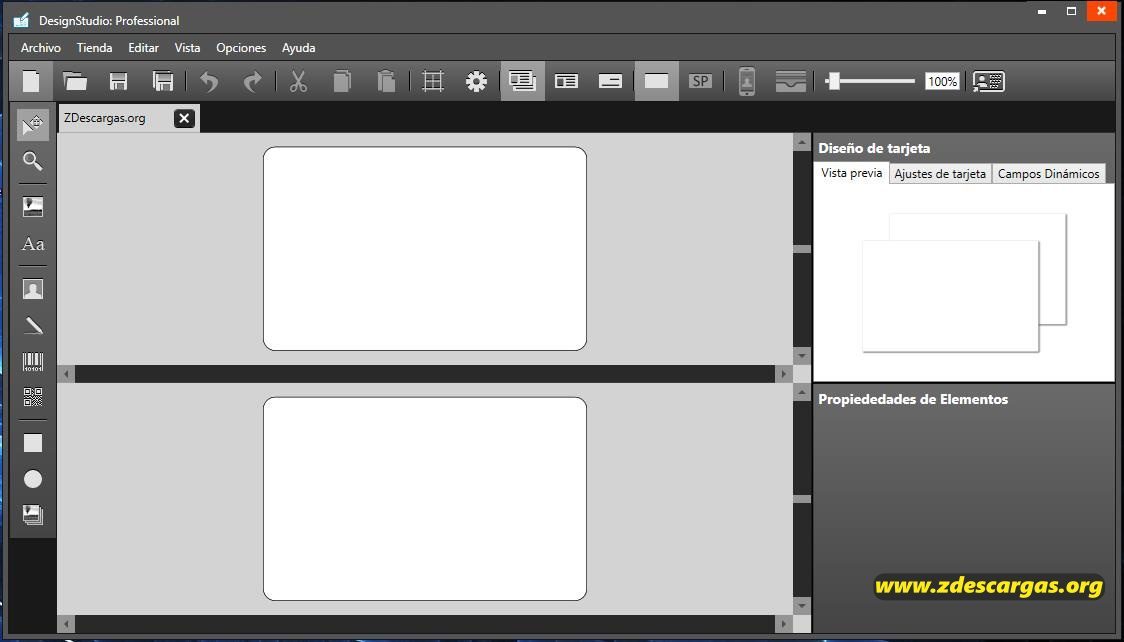
Task: Click upper canvas scroll-down arrow
Action: tap(801, 355)
